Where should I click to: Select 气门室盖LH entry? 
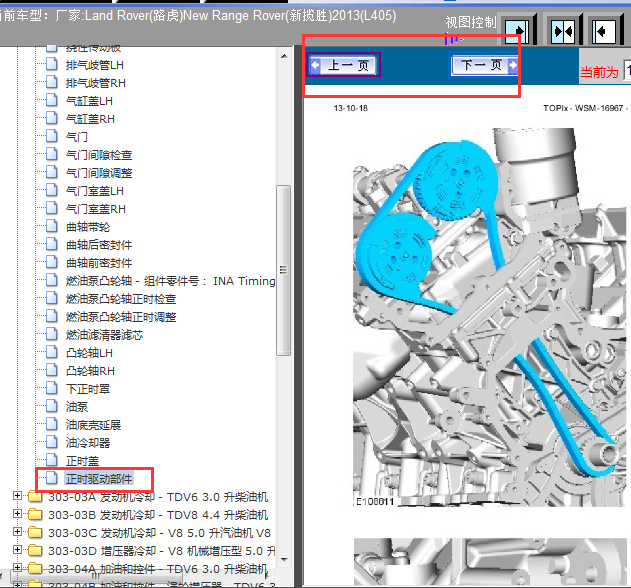(95, 192)
